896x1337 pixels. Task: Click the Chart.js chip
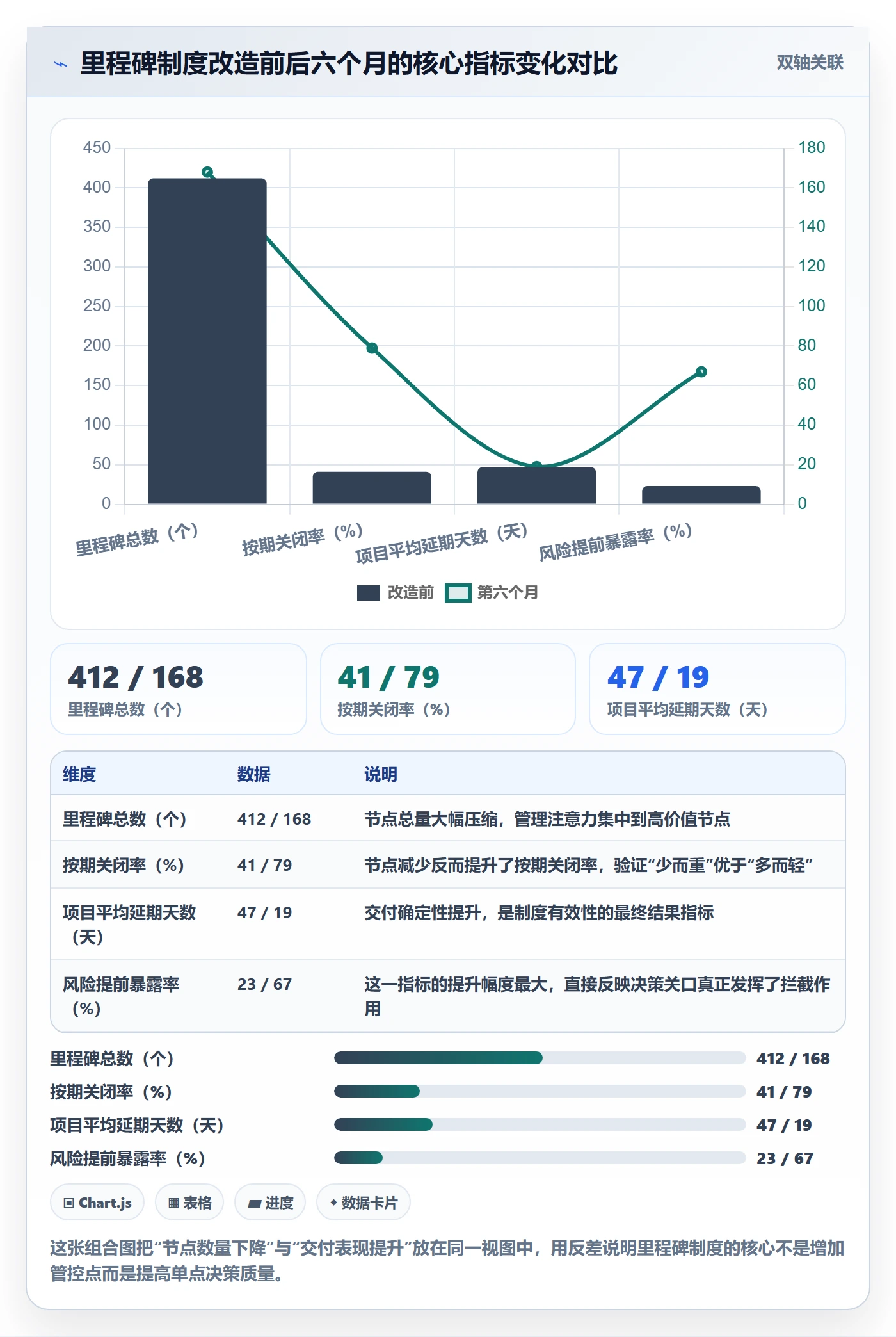tap(97, 1203)
